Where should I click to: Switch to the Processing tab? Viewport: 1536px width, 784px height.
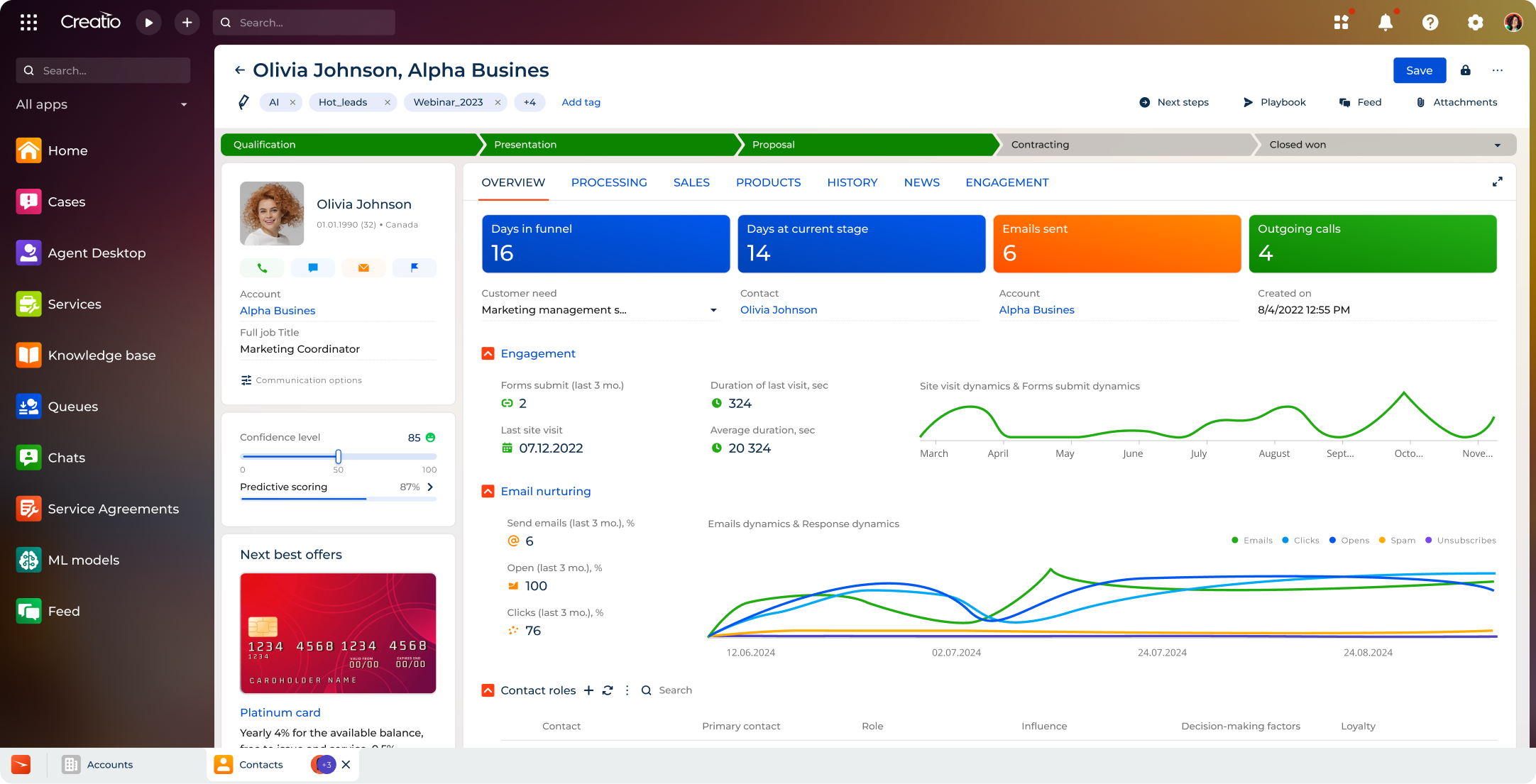click(608, 182)
